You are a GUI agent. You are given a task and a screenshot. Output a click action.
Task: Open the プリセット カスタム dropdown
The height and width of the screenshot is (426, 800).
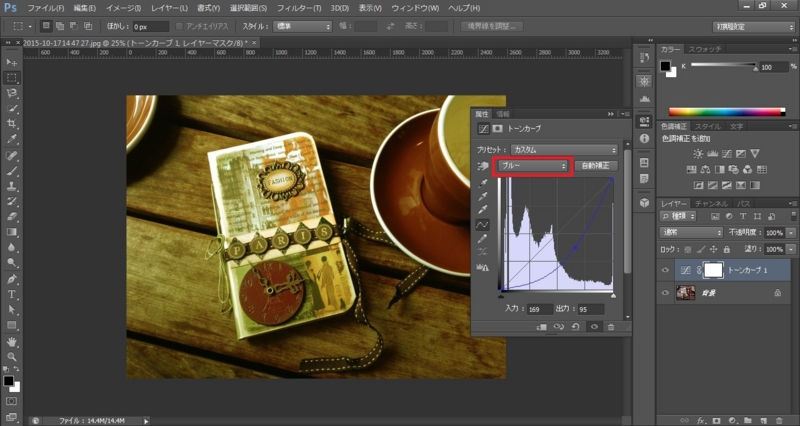tap(564, 150)
